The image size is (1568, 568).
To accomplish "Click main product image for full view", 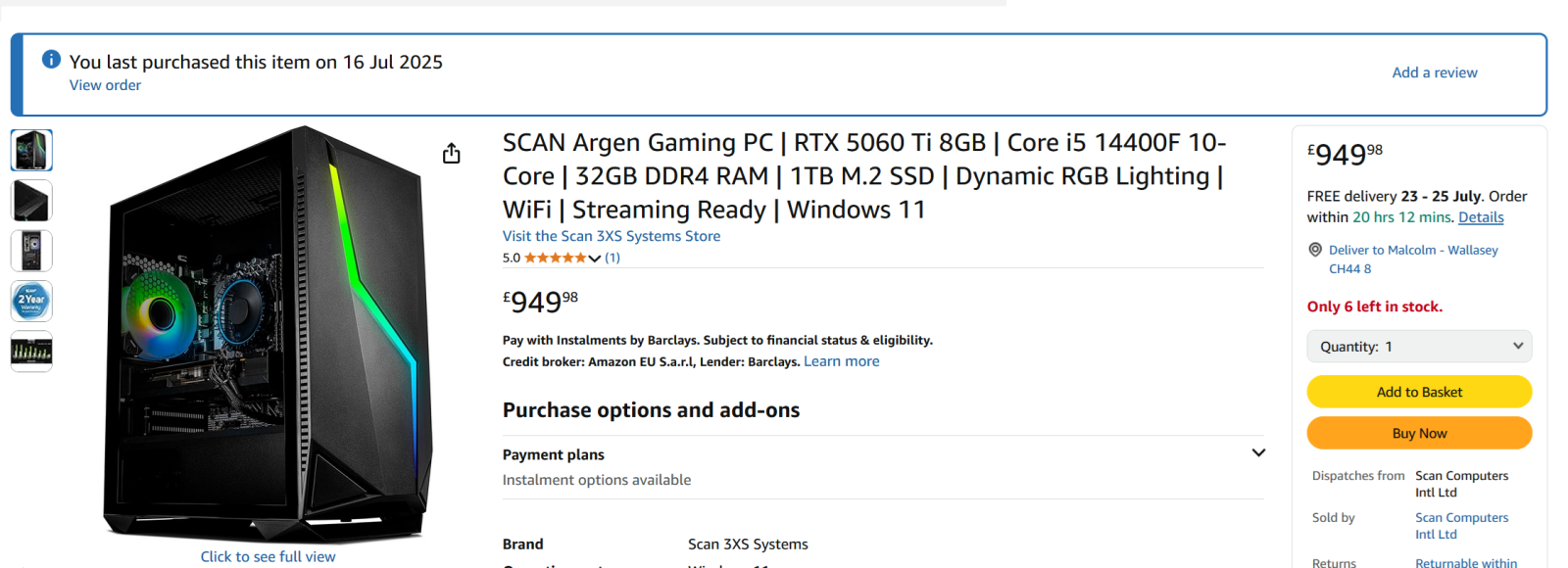I will click(x=268, y=333).
